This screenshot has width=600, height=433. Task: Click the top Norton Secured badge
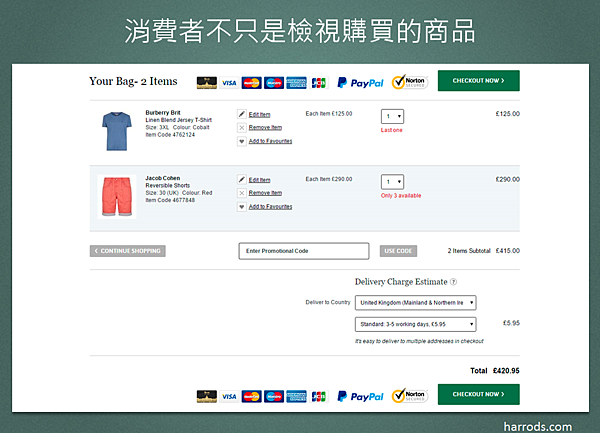409,82
